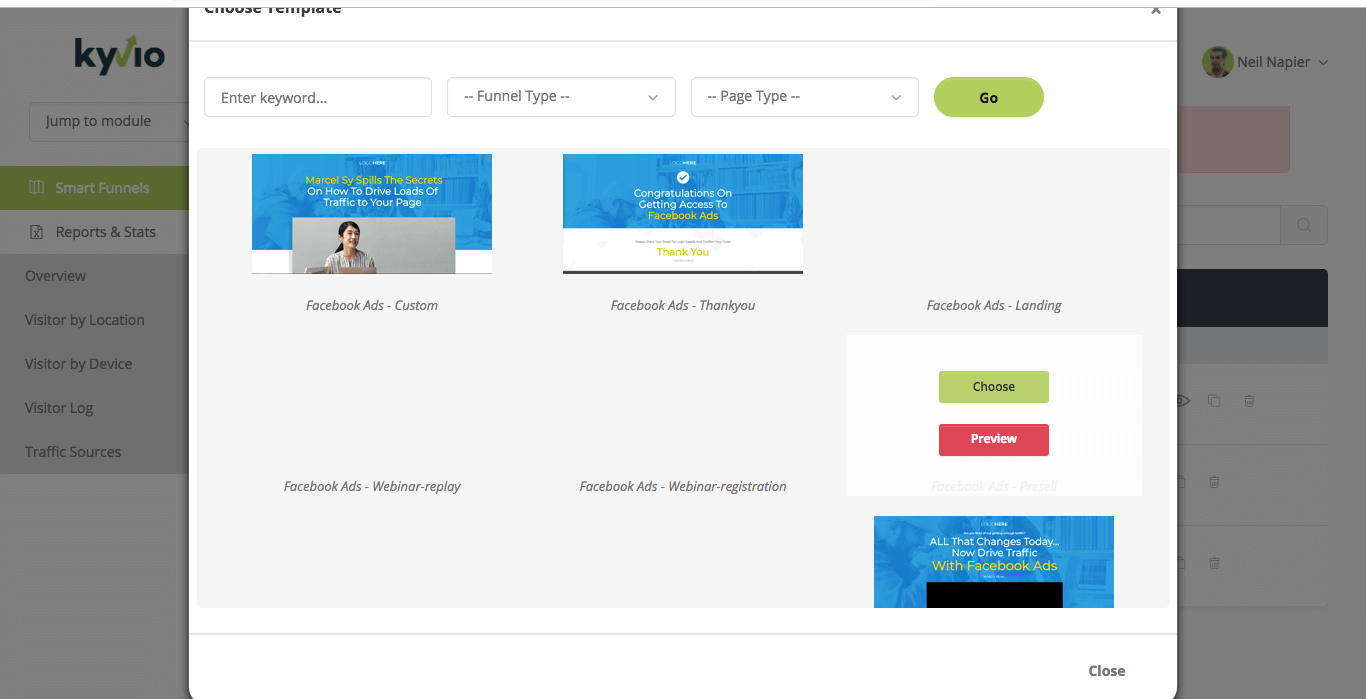The image size is (1366, 699).
Task: Select Visitor by Location in the sidebar
Action: tap(85, 320)
